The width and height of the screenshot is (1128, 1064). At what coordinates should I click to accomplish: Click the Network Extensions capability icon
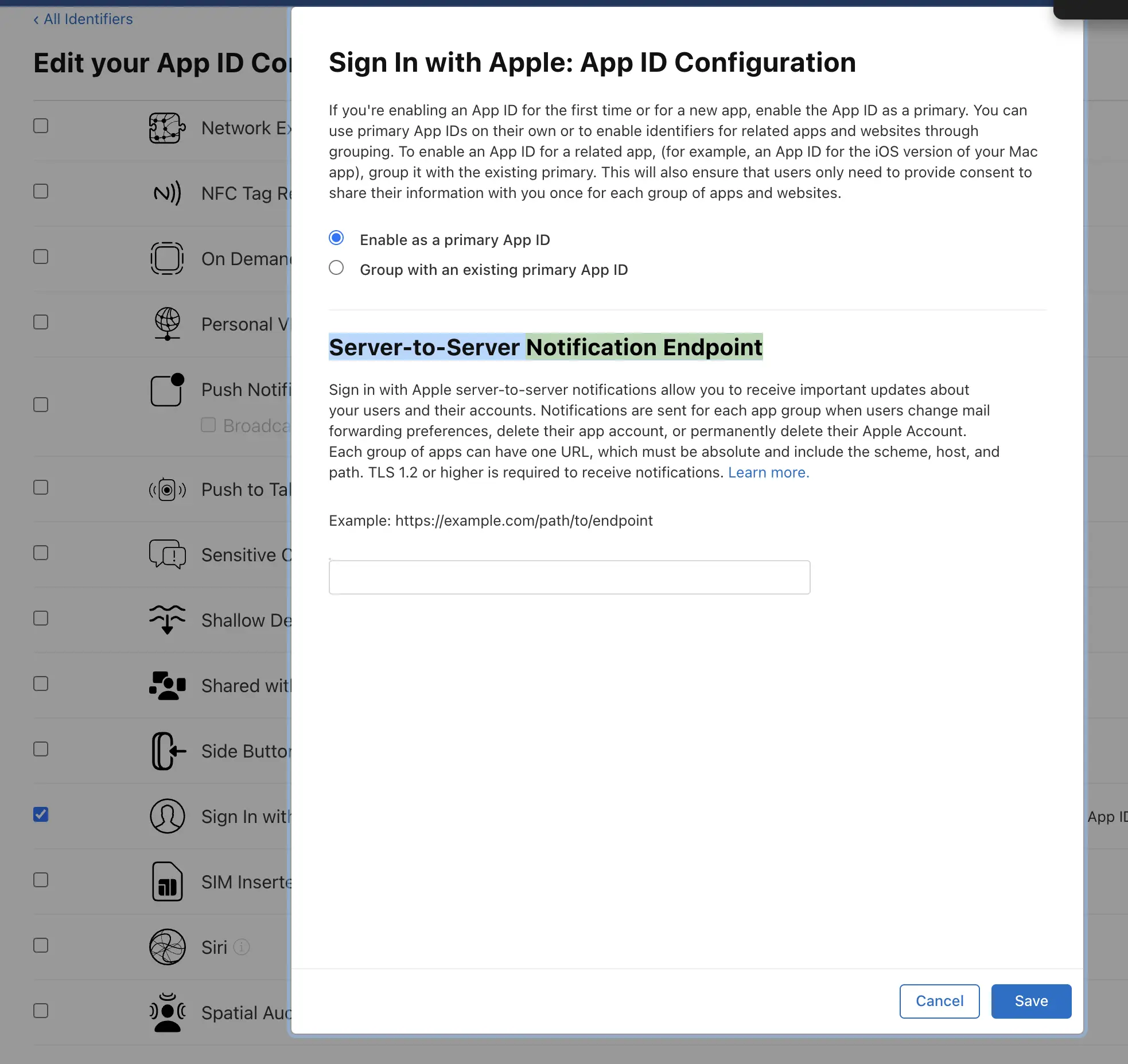[x=167, y=128]
